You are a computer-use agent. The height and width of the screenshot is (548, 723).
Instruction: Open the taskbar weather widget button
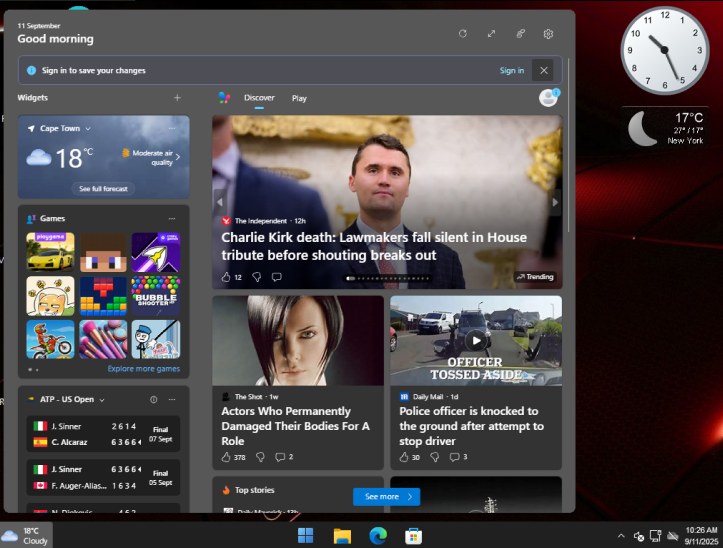coord(26,536)
